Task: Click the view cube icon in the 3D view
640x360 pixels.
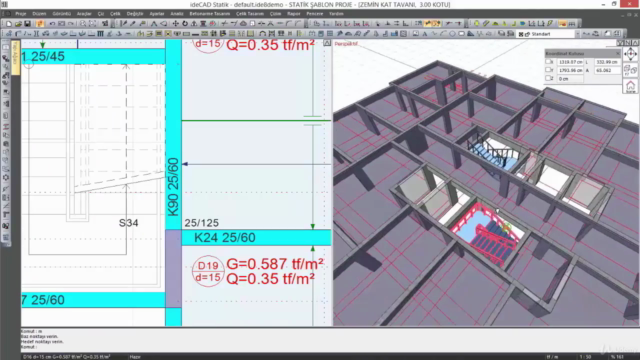Action: [630, 70]
